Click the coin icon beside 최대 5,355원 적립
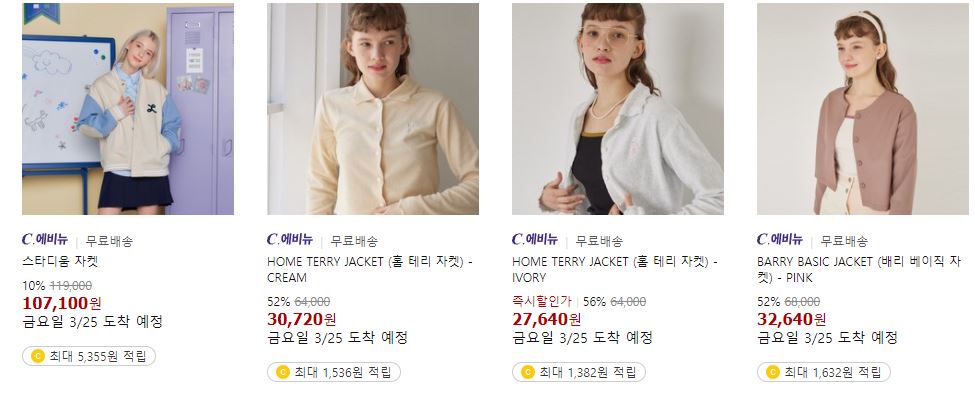 (38, 356)
